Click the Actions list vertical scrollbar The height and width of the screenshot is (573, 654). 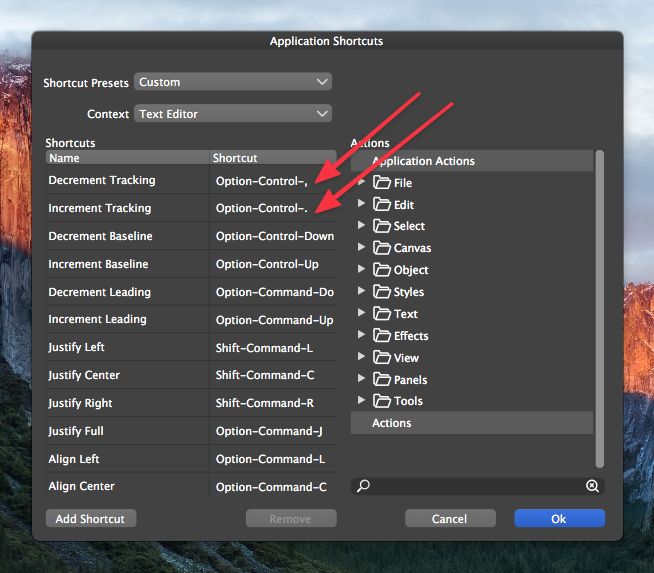[x=600, y=309]
